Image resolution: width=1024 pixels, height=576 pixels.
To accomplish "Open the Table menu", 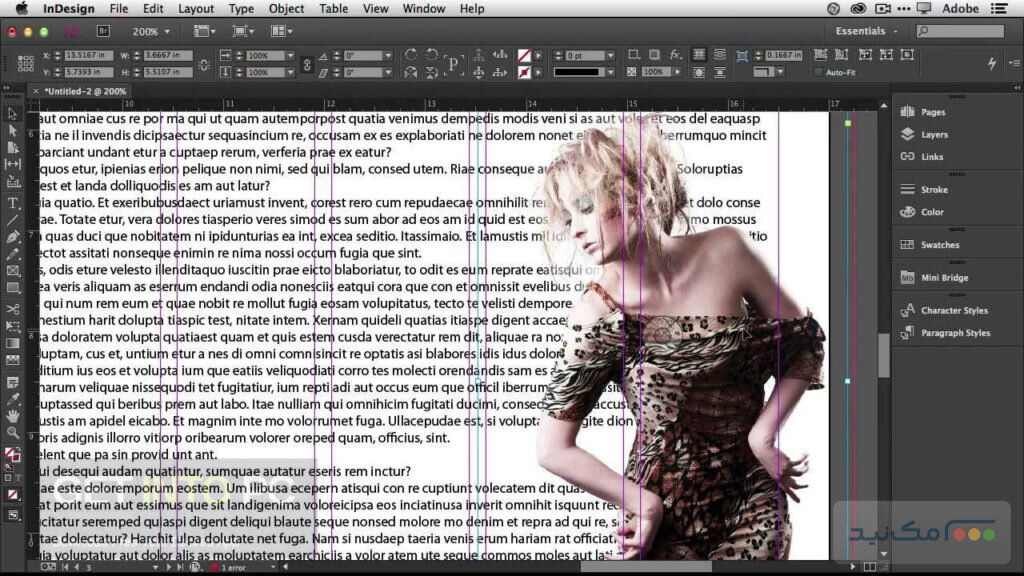I will point(333,8).
